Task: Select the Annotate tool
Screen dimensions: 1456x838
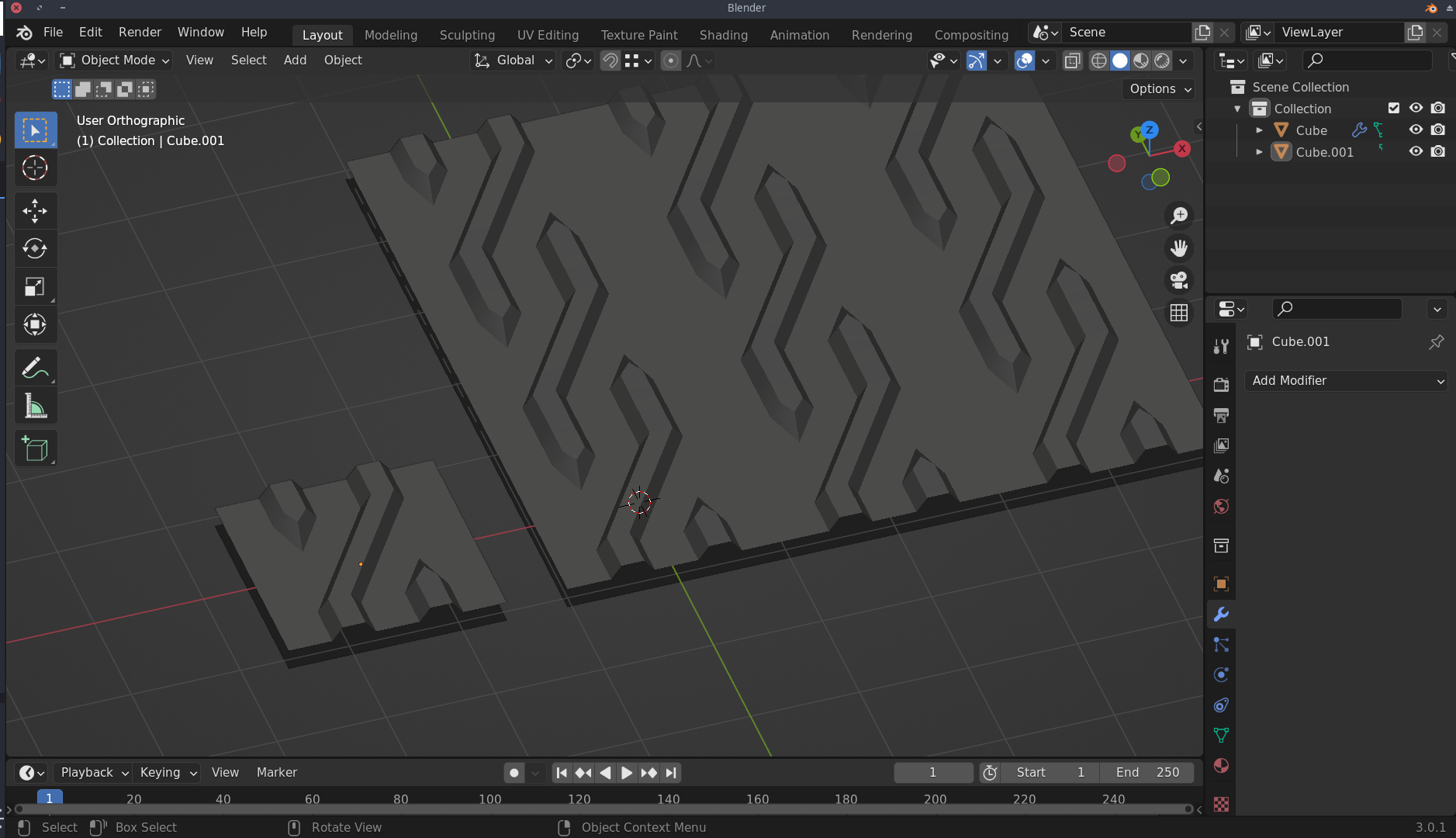Action: pos(35,367)
